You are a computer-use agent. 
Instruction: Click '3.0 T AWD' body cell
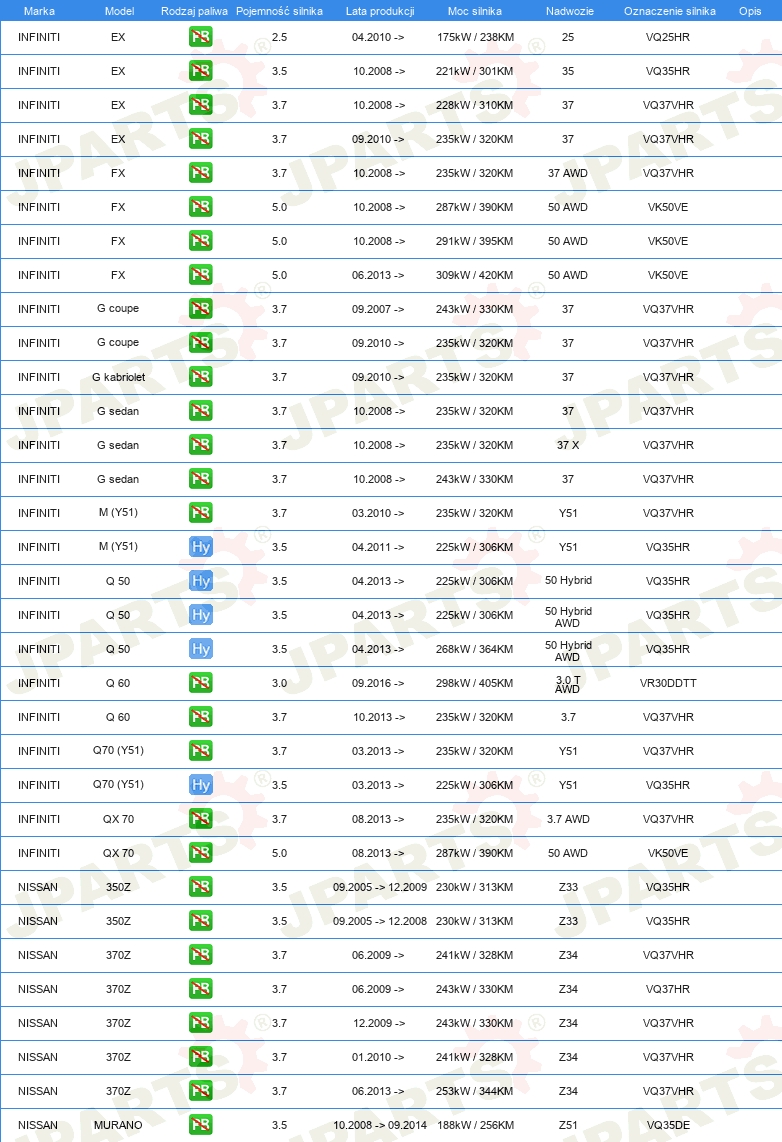pos(568,683)
